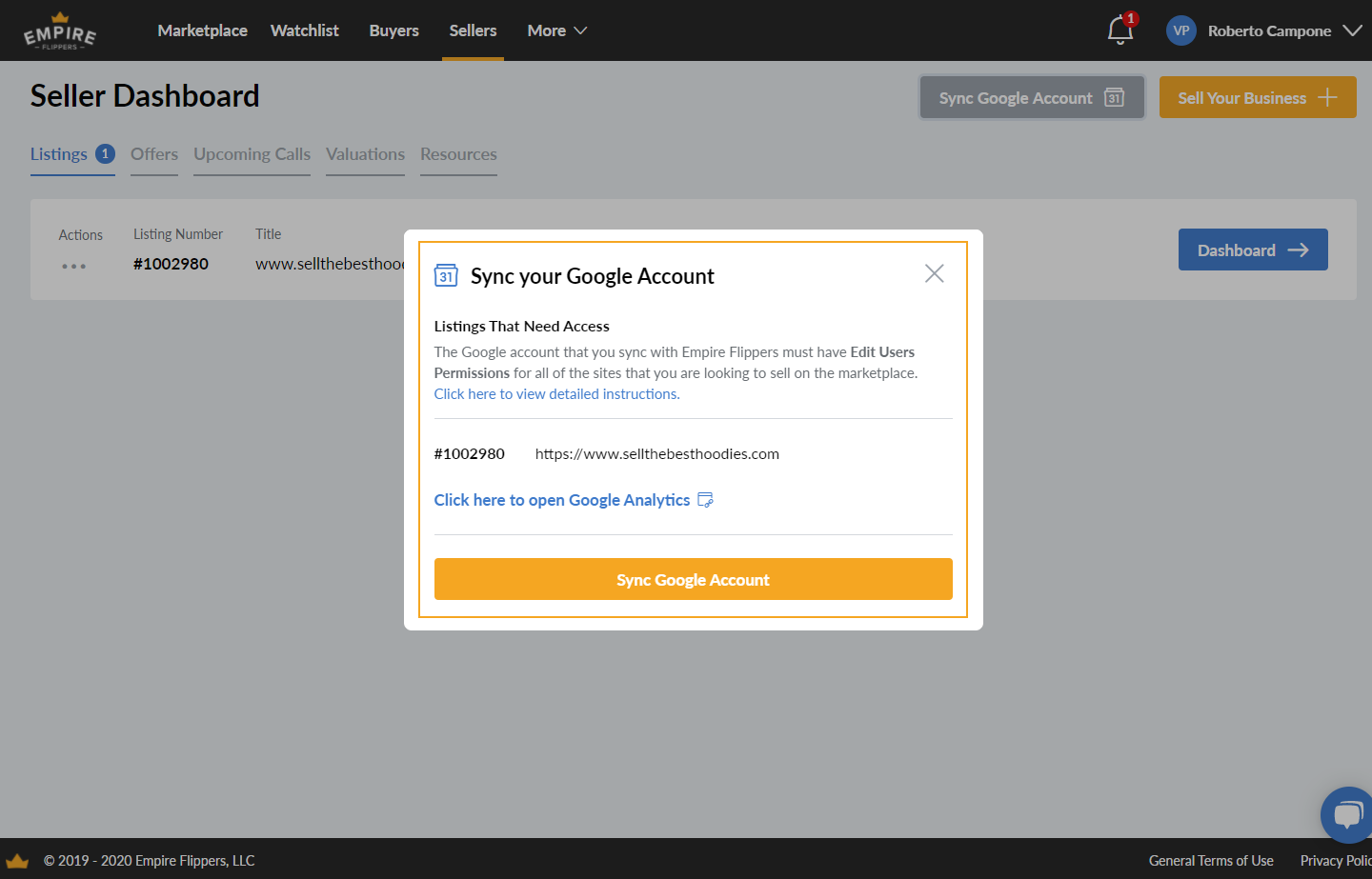
Task: Click the Empire Flippers logo
Action: (x=59, y=31)
